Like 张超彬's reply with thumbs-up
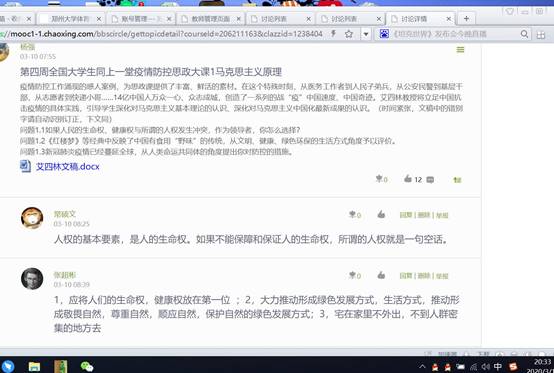The image size is (554, 373). point(381,275)
